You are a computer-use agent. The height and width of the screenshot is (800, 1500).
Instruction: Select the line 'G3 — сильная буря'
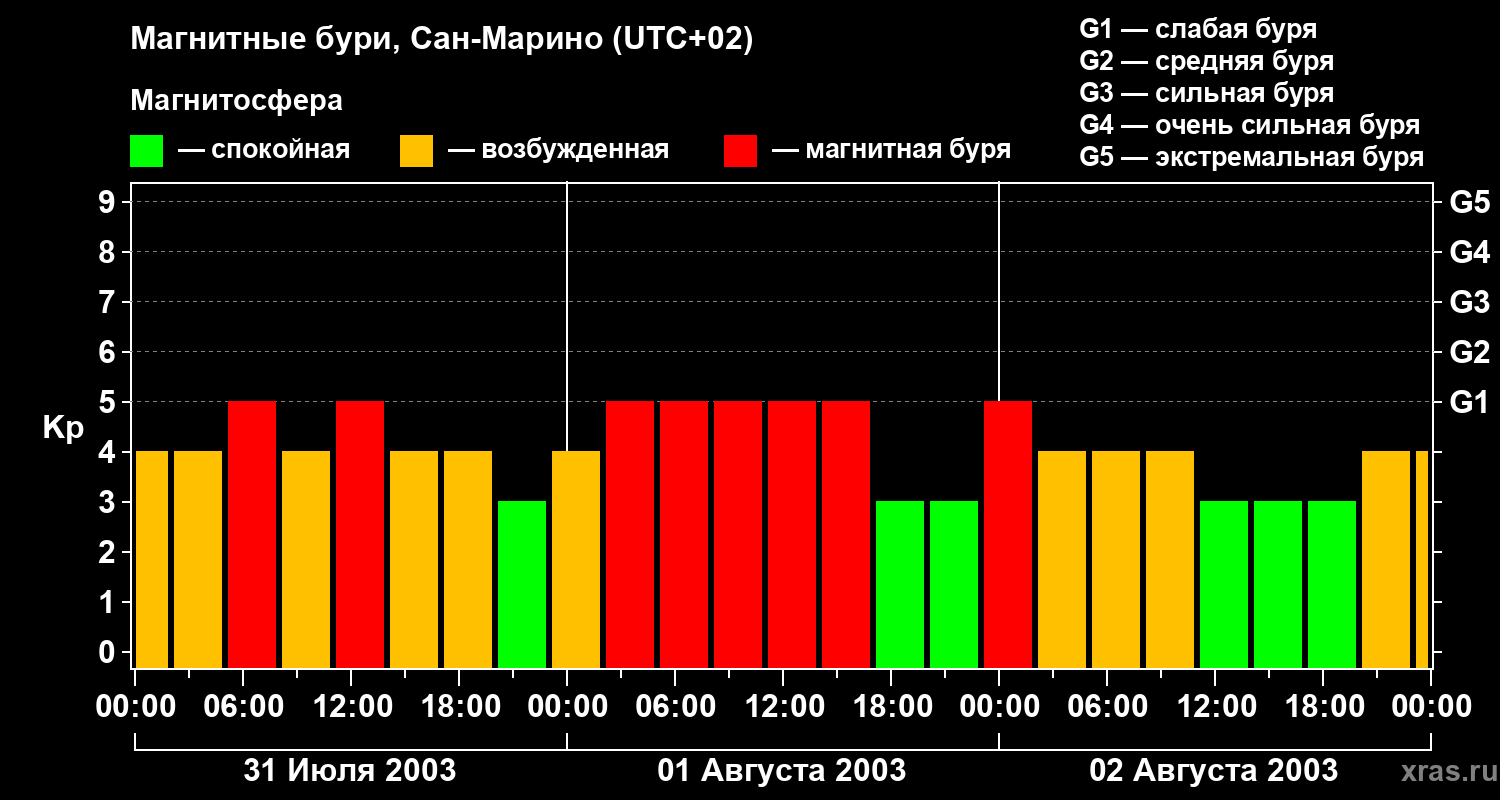[x=1206, y=93]
